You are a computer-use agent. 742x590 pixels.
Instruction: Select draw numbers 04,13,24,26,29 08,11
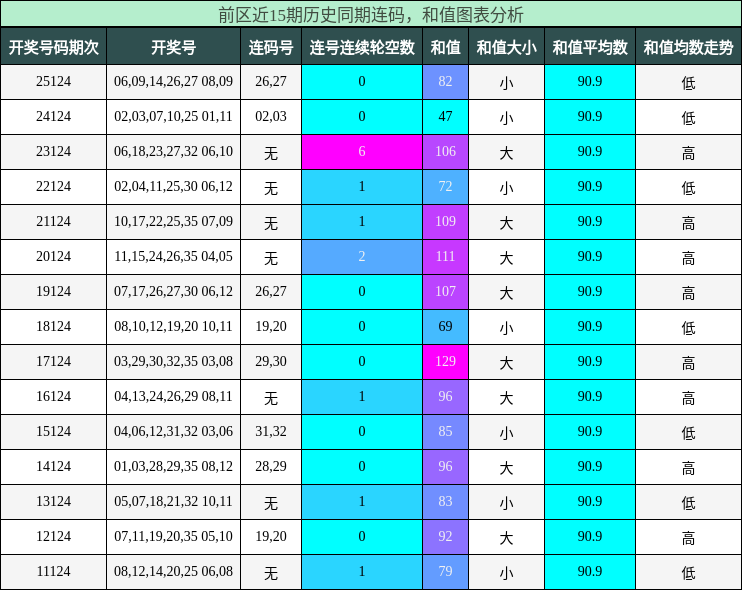click(x=174, y=396)
